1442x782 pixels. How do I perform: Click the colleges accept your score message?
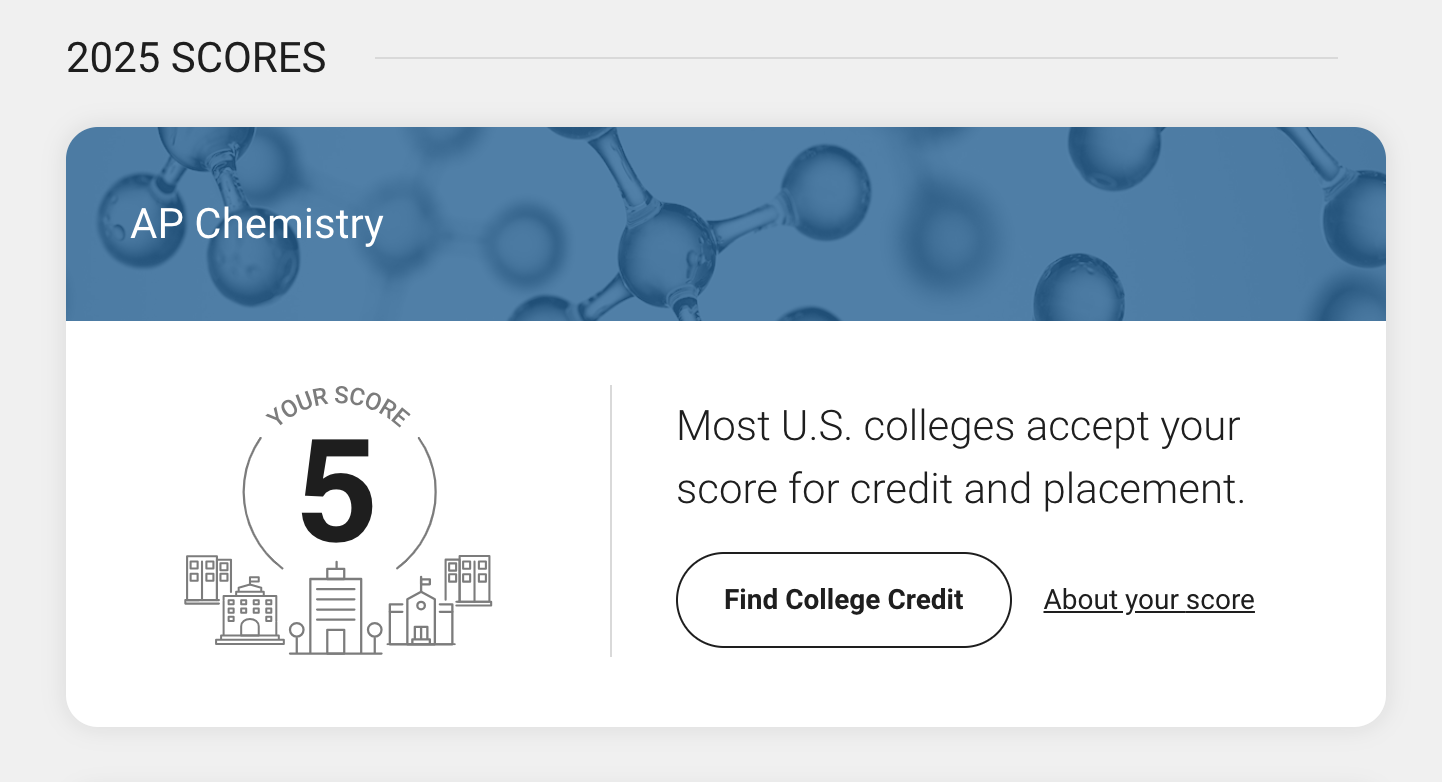click(960, 458)
